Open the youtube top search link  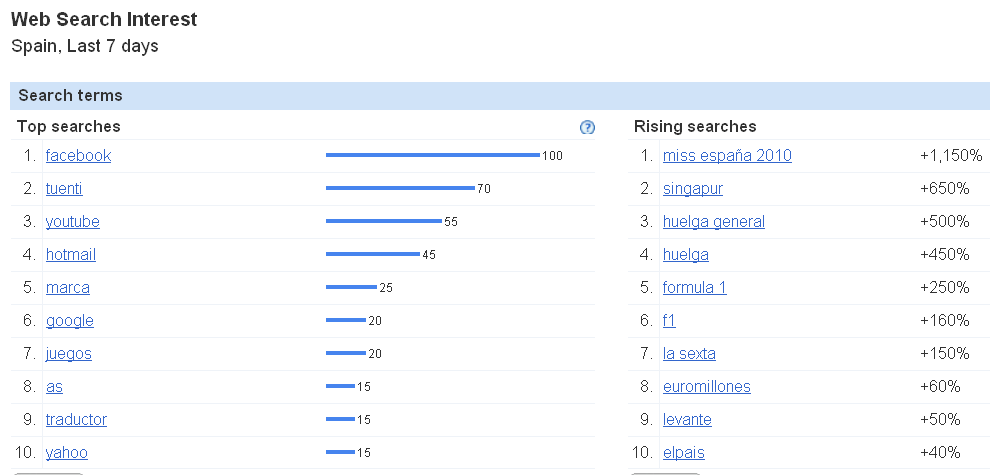point(73,222)
